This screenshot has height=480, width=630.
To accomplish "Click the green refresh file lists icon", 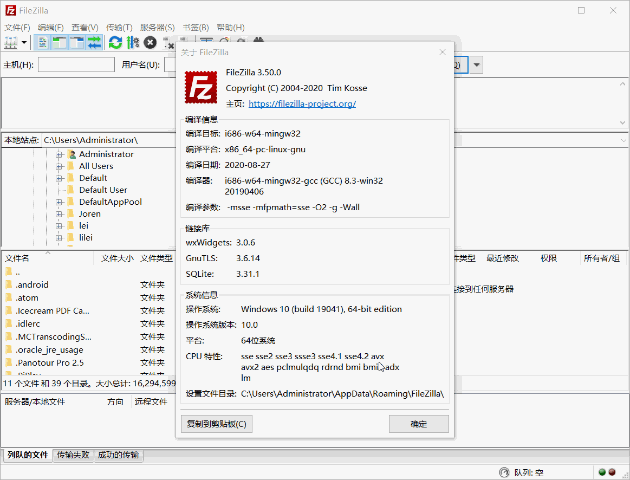I will (x=115, y=42).
